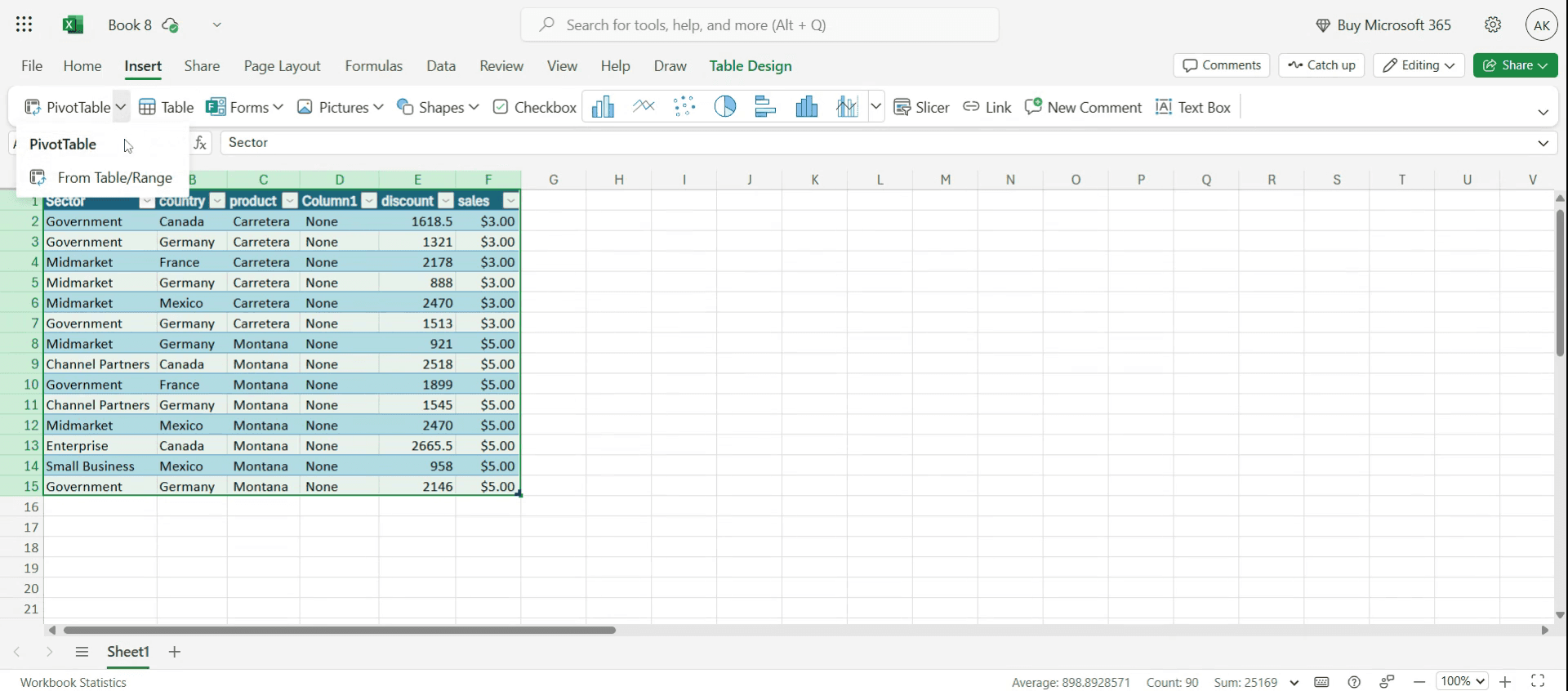Open the Microsoft apps launcher grid

tap(24, 25)
